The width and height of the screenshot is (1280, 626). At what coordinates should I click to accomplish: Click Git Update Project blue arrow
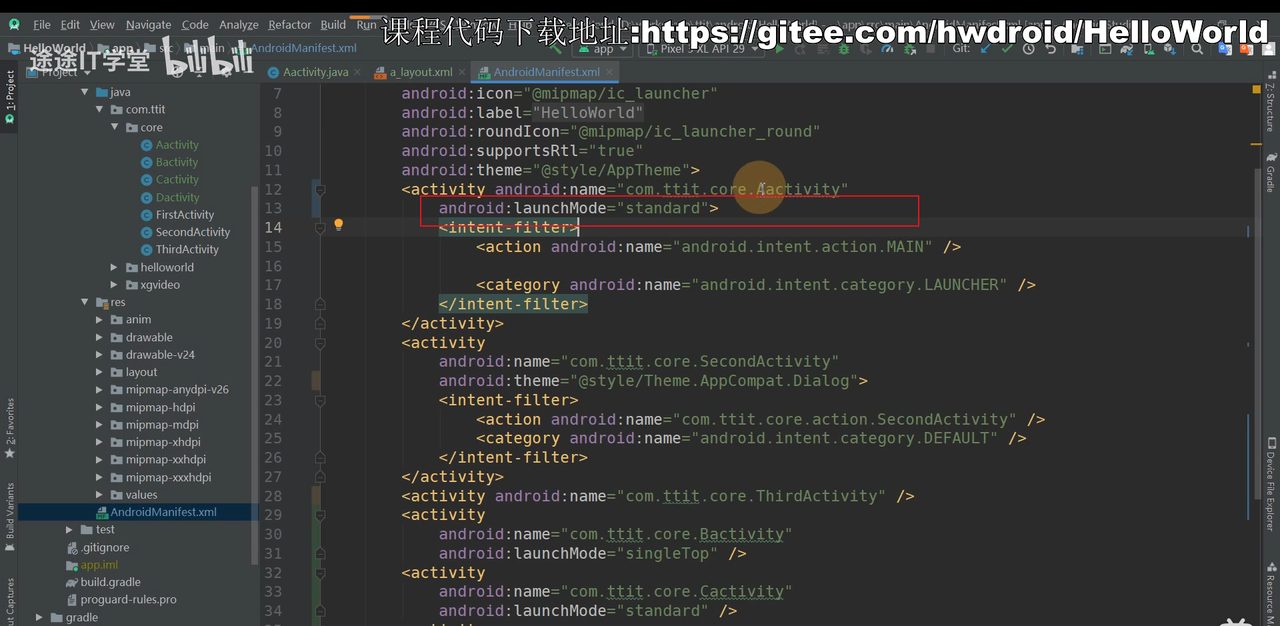click(x=985, y=49)
